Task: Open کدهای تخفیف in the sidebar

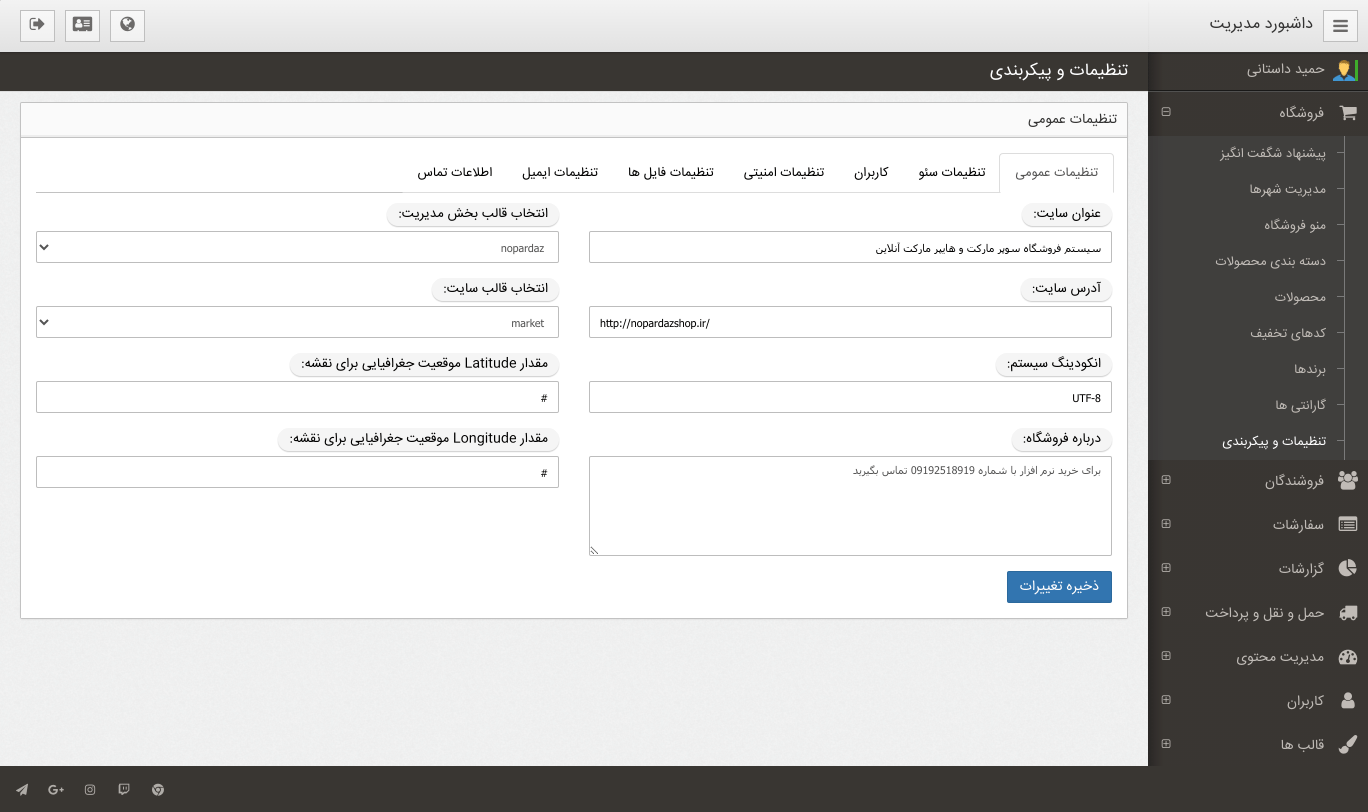Action: 1287,333
